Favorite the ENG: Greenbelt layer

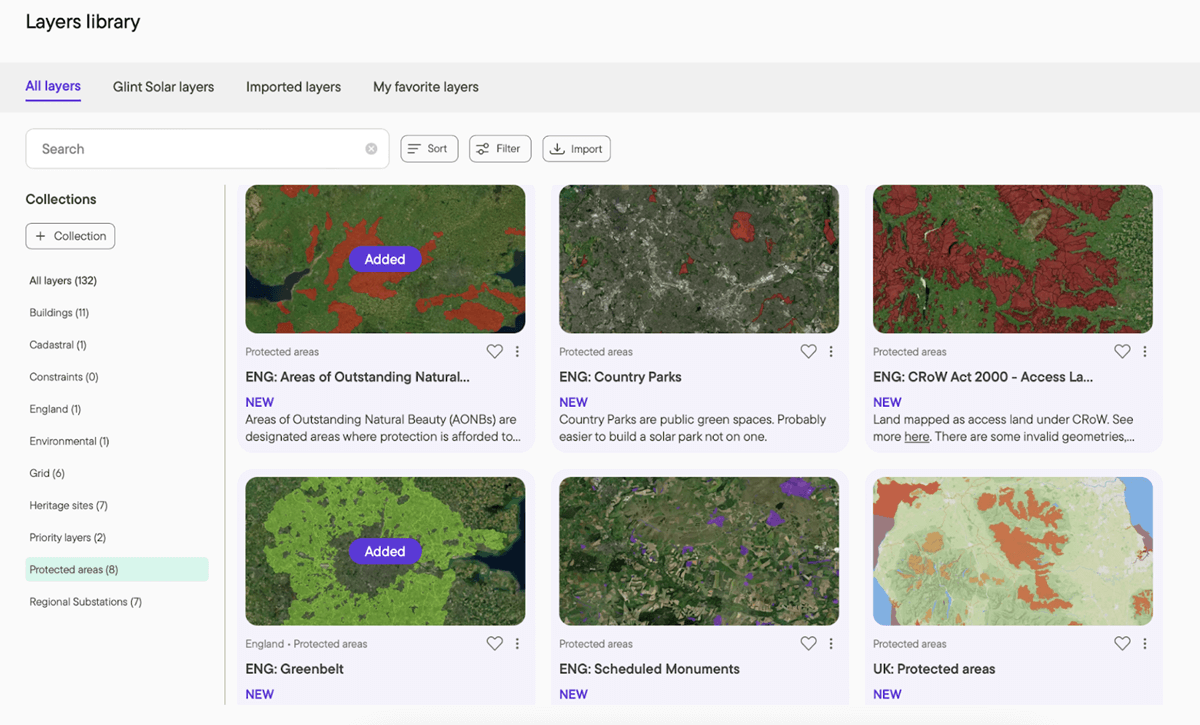tap(494, 644)
